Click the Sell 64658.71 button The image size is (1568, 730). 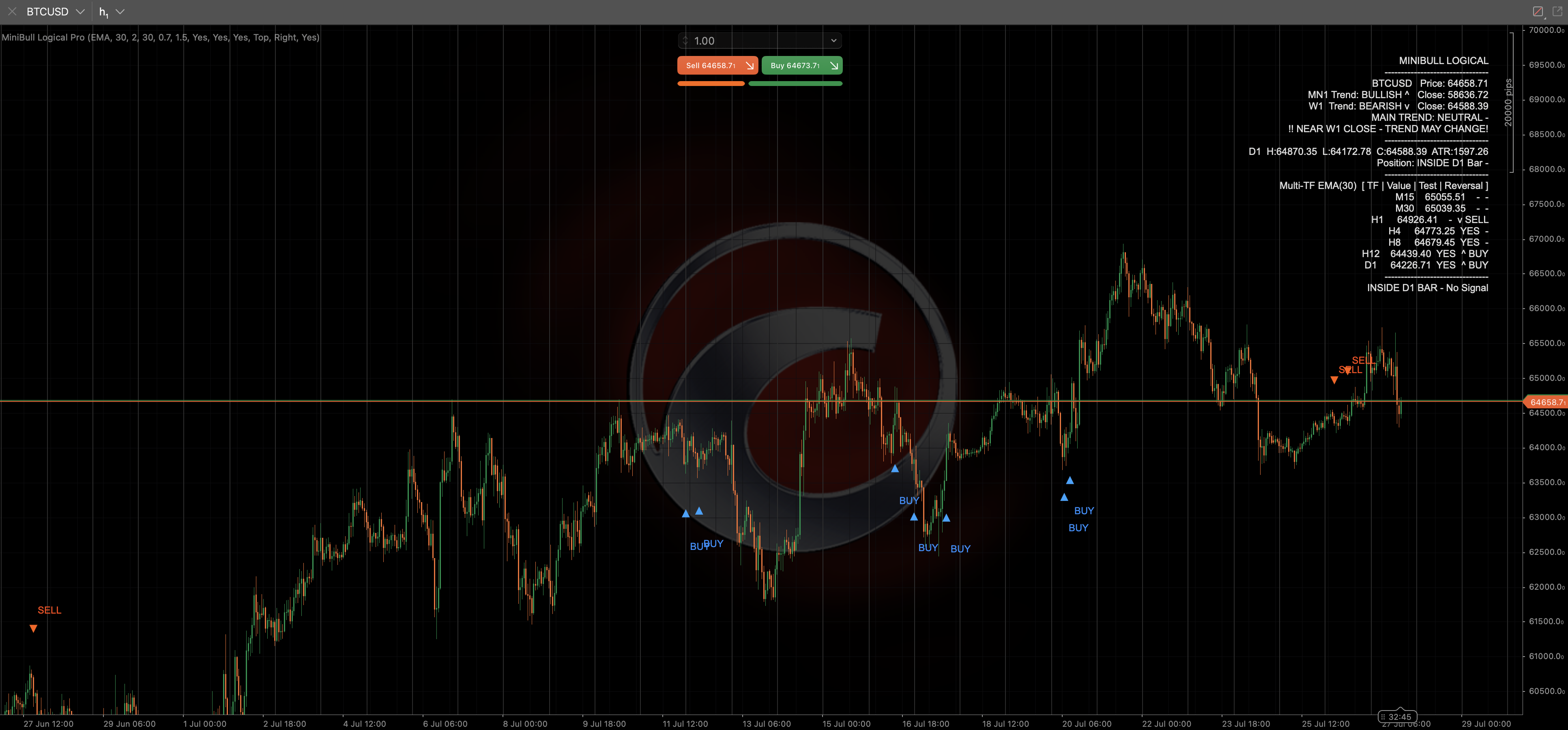click(717, 65)
